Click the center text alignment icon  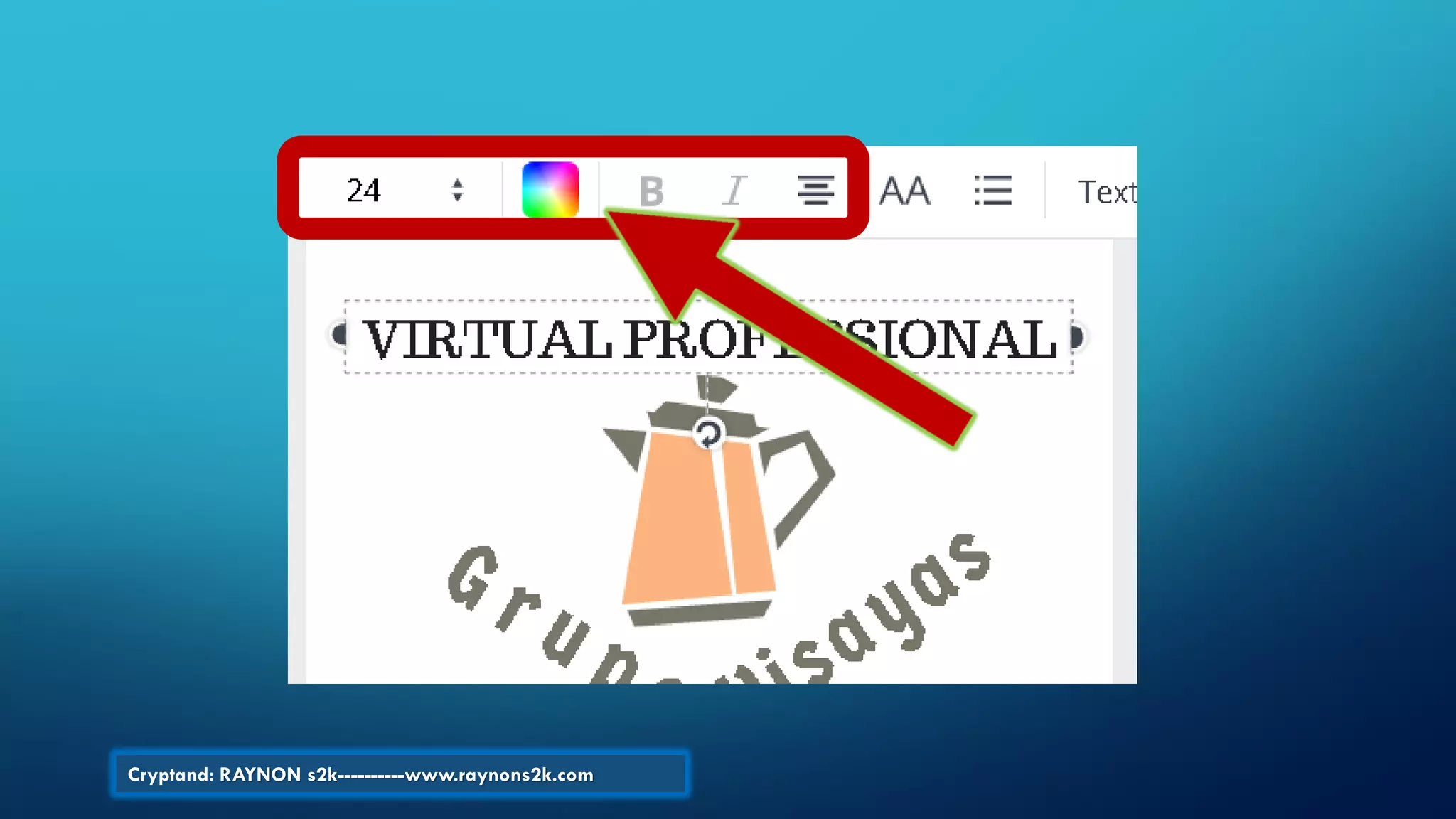(815, 191)
